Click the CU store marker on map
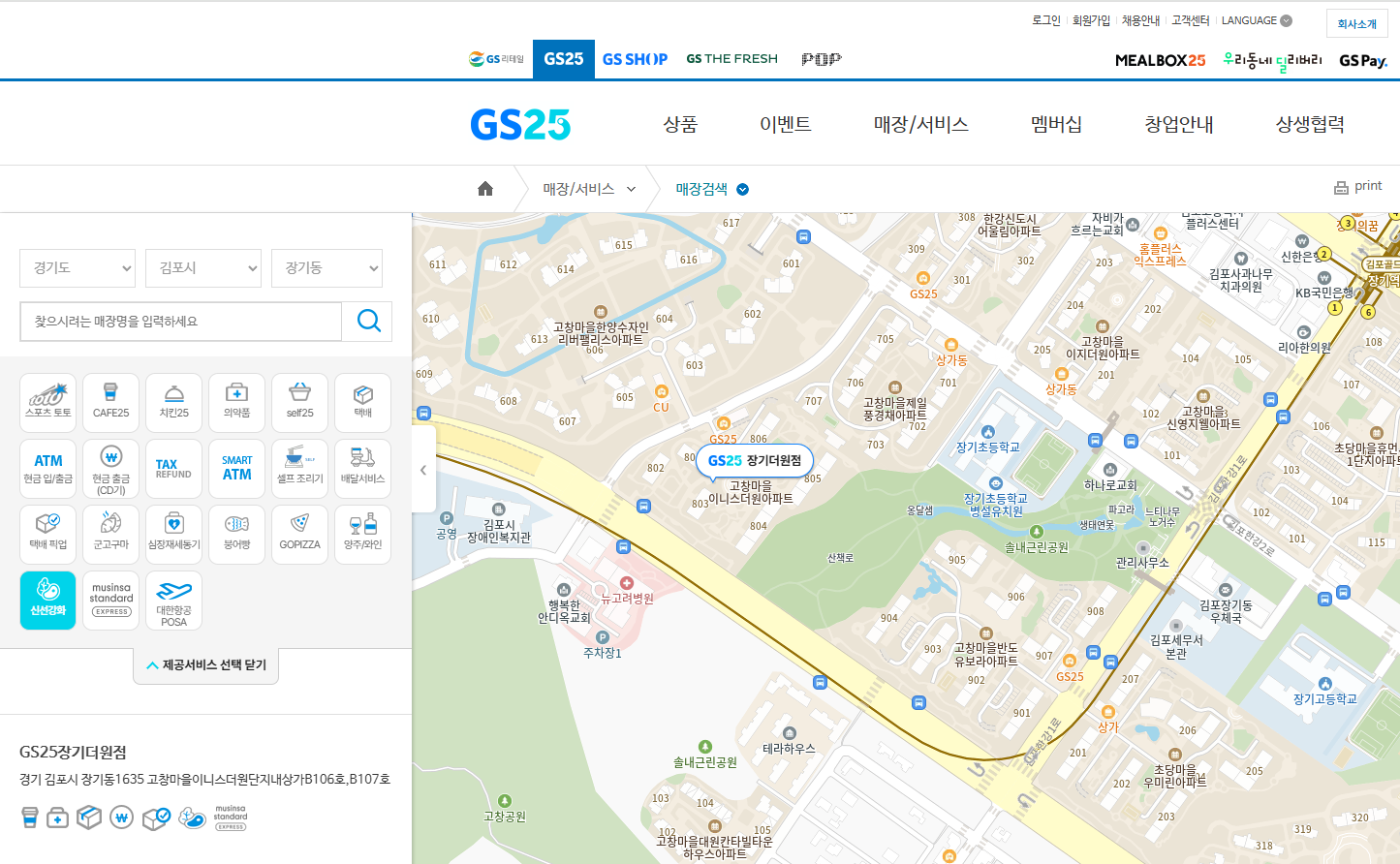Image resolution: width=1400 pixels, height=864 pixels. click(x=661, y=391)
